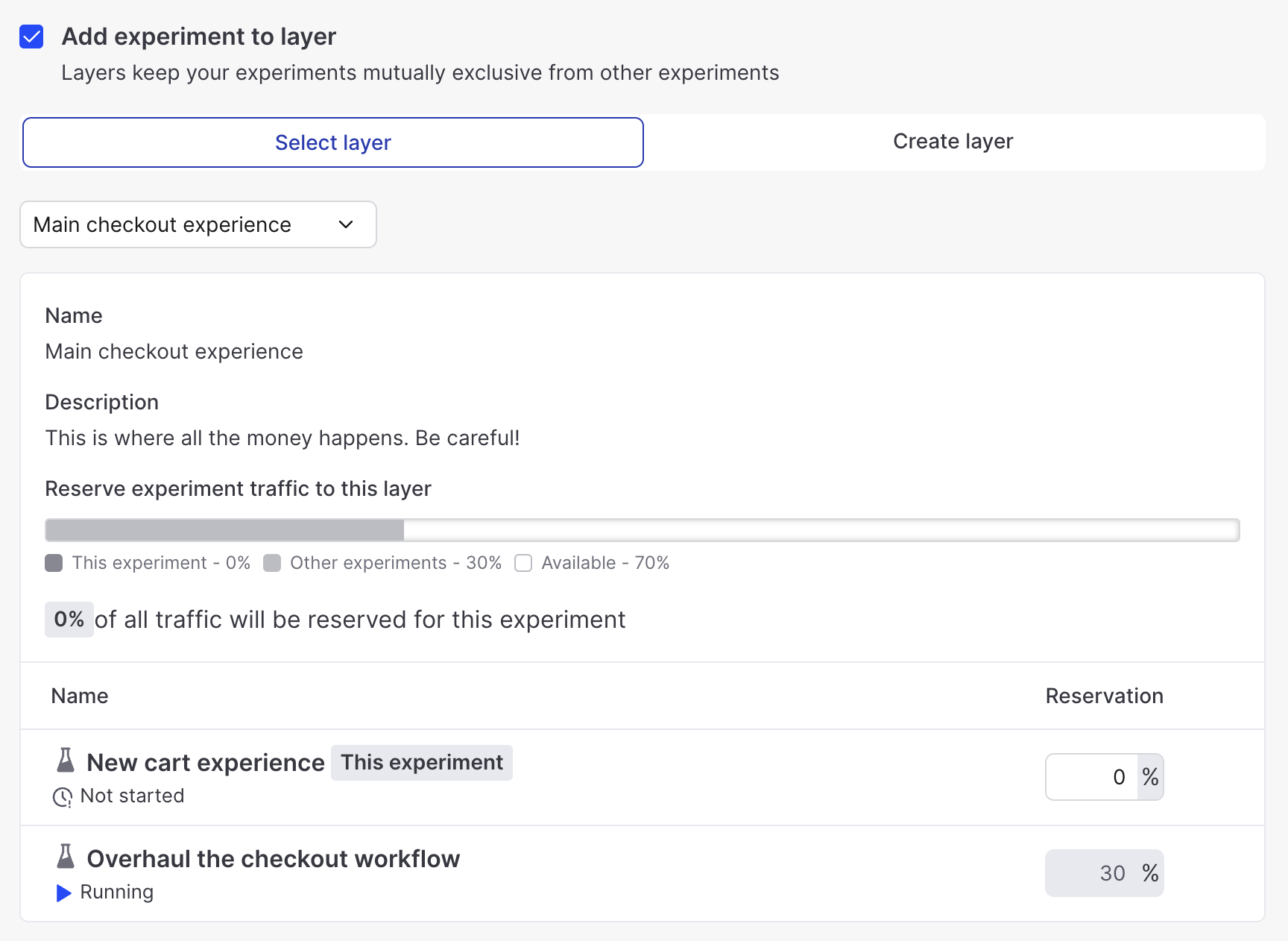Screen dimensions: 1288x941
Task: Uncheck the Add experiment to layer checkbox
Action: tap(31, 37)
